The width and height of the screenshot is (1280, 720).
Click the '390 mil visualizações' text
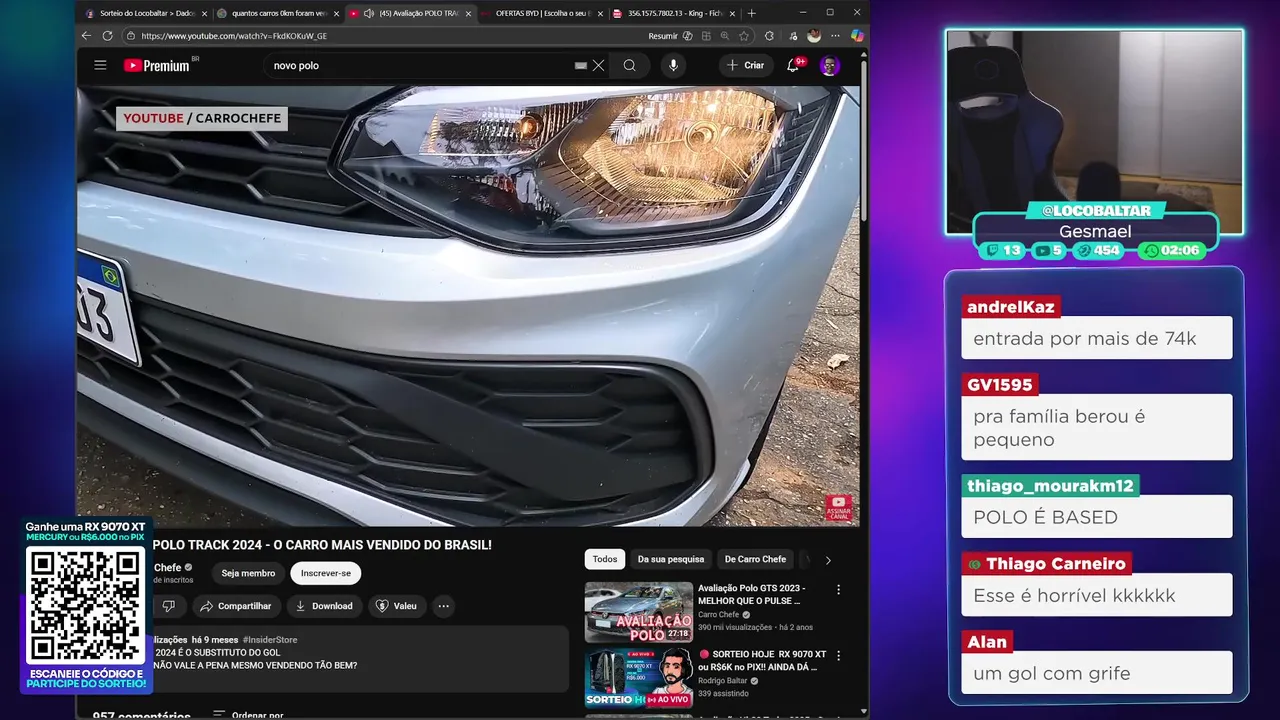735,627
